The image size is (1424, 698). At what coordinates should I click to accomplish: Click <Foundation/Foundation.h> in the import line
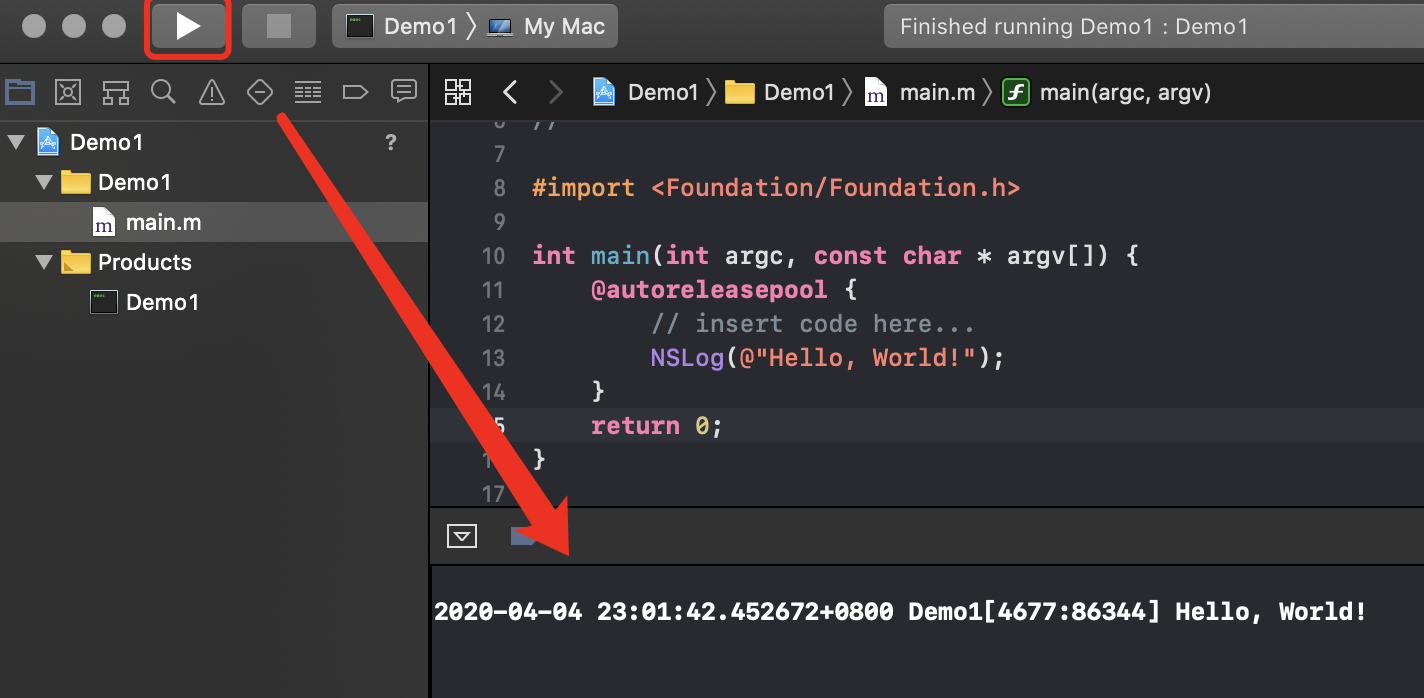(x=835, y=188)
